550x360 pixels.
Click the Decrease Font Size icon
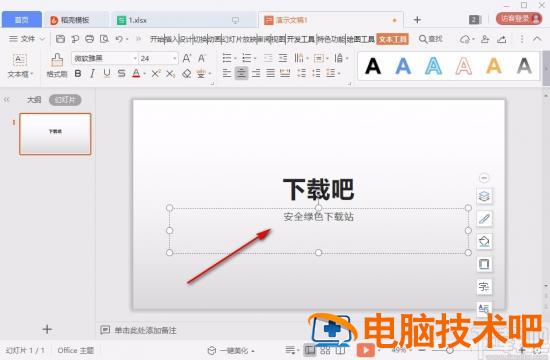click(x=201, y=58)
